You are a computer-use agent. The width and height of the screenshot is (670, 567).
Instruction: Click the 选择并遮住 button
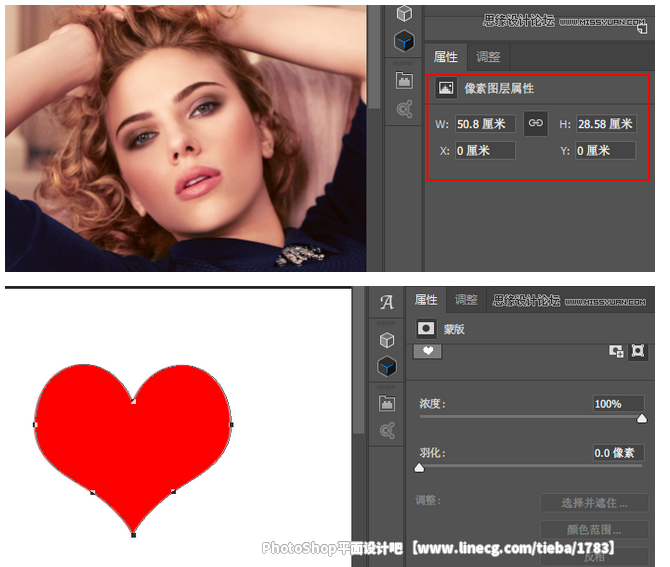coord(594,503)
